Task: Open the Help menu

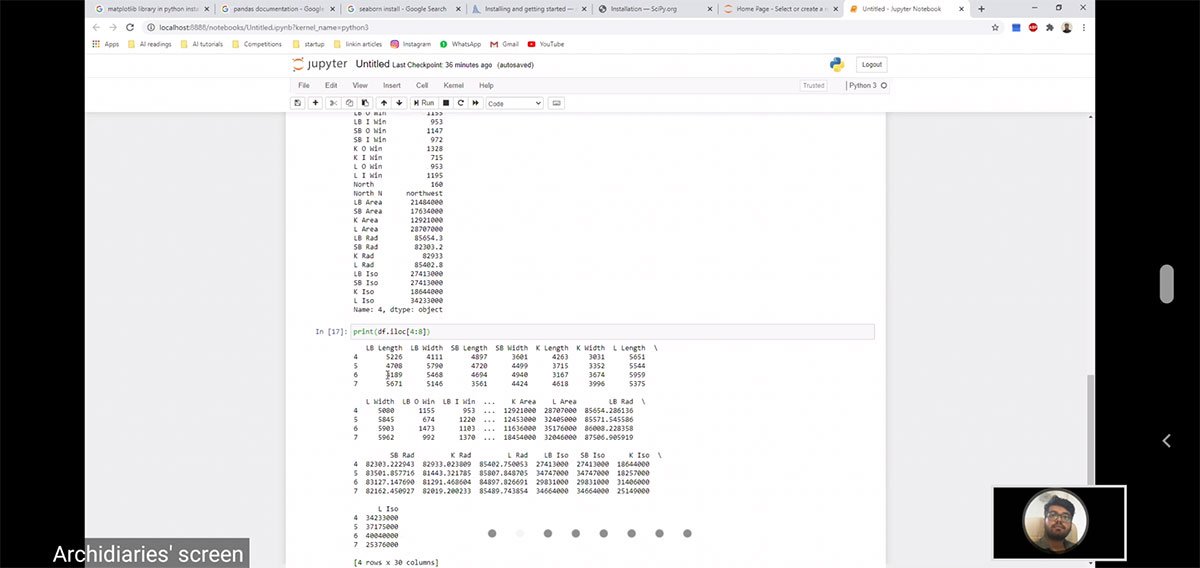Action: pos(486,86)
